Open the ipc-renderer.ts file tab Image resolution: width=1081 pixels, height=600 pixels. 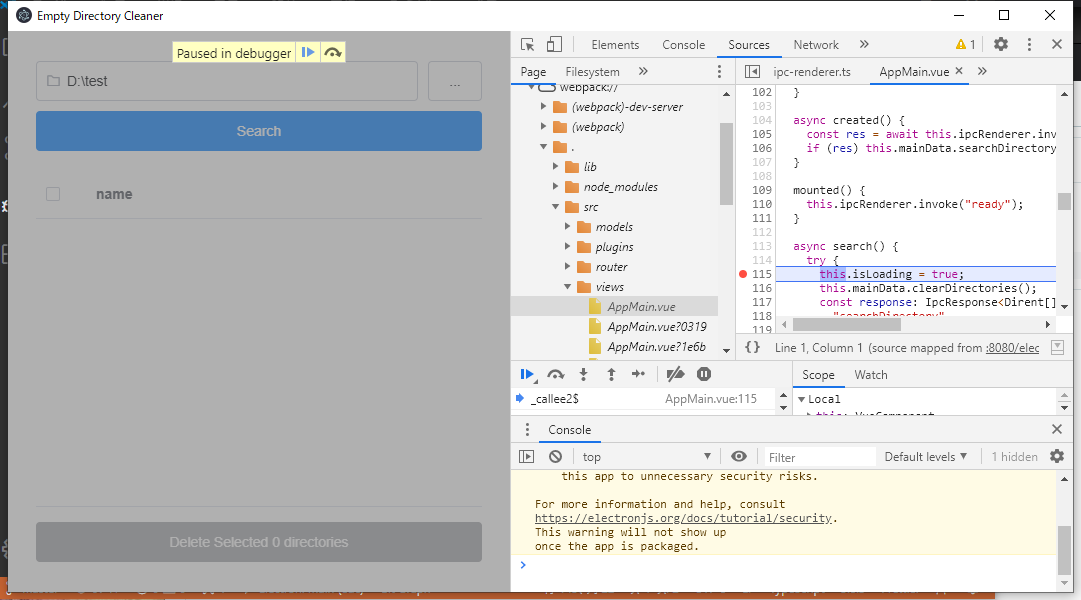(x=811, y=72)
